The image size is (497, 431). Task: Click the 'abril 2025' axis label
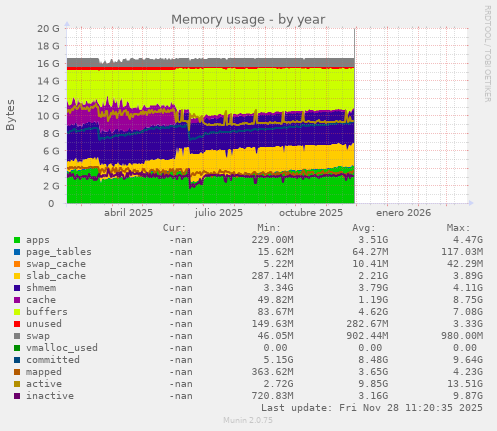[128, 213]
